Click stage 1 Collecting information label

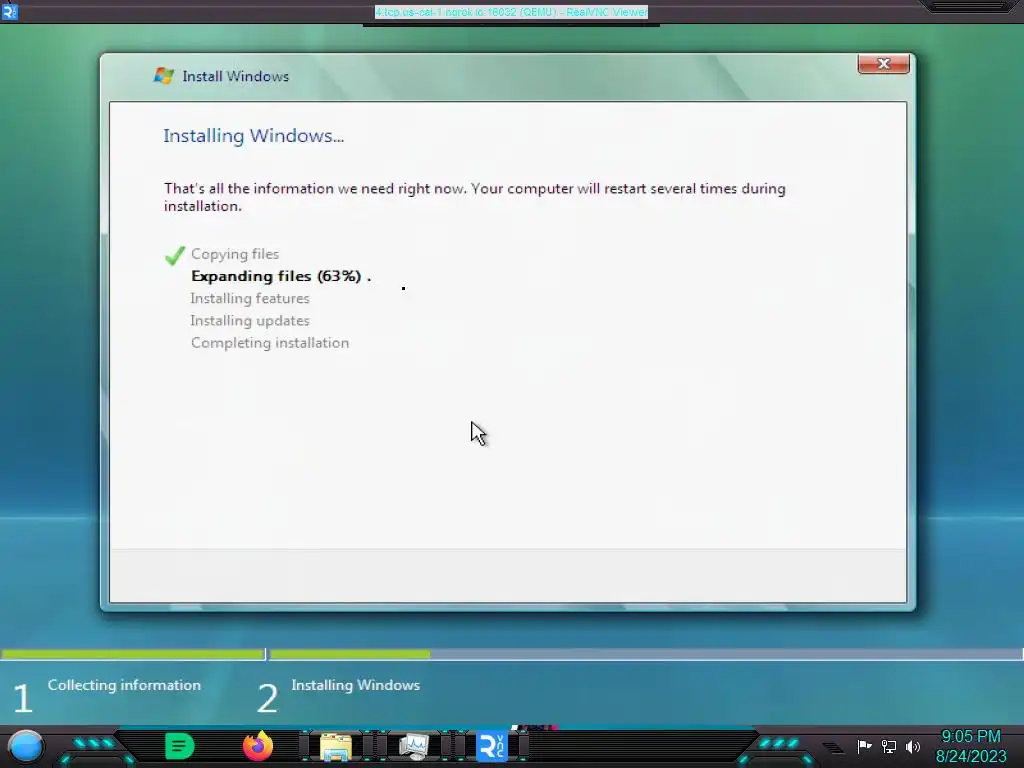click(124, 685)
